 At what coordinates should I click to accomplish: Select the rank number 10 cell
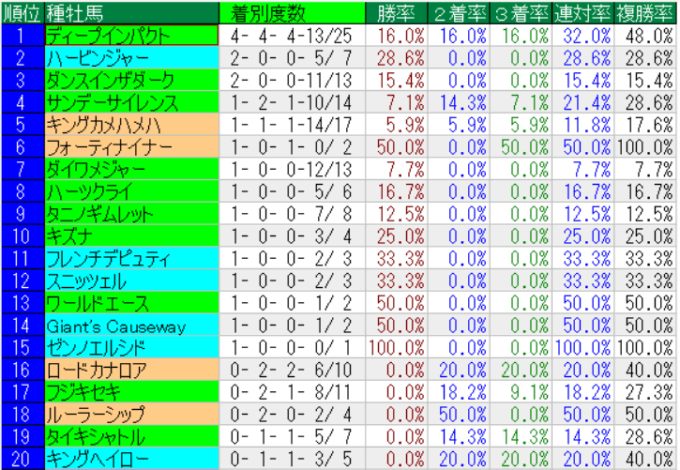[22, 236]
